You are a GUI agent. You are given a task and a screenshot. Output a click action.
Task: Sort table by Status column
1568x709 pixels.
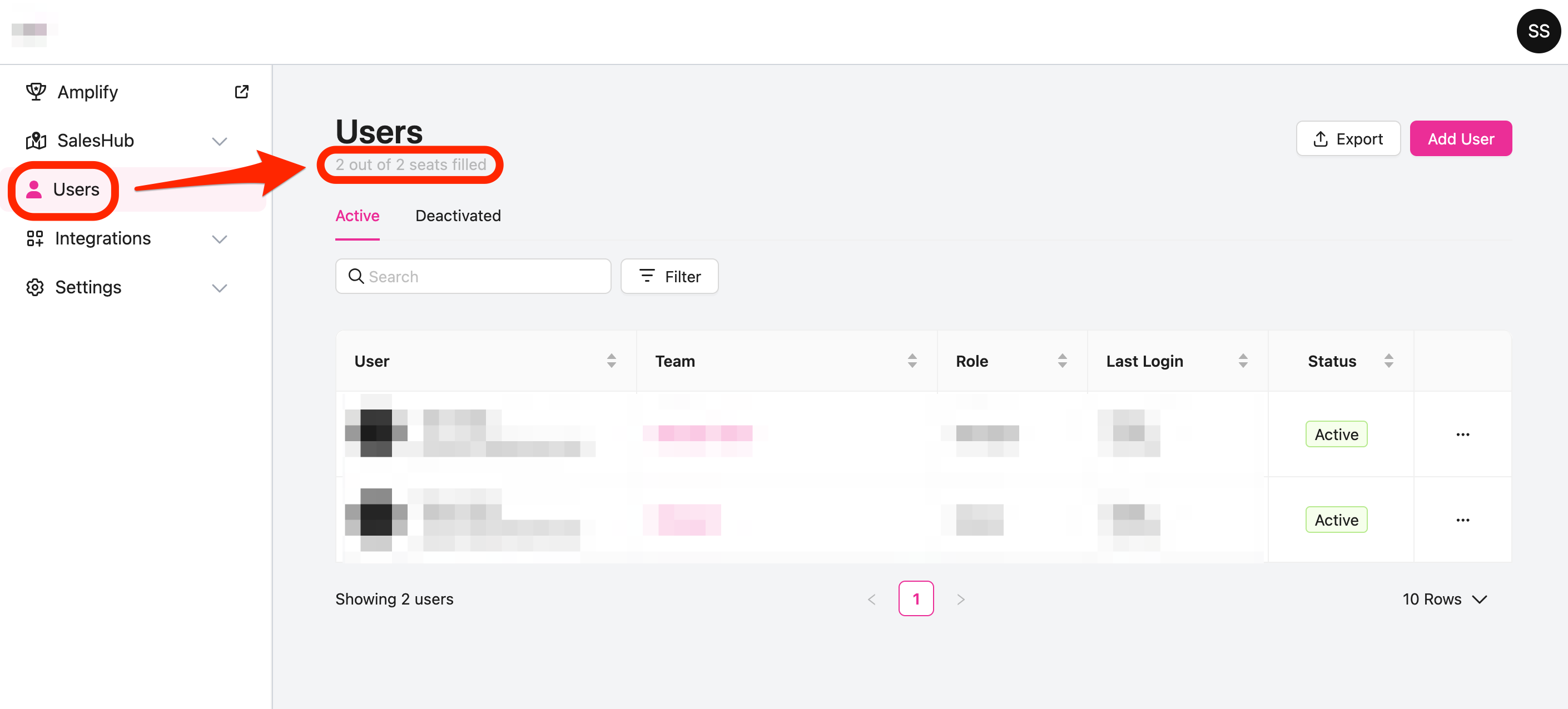tap(1388, 361)
